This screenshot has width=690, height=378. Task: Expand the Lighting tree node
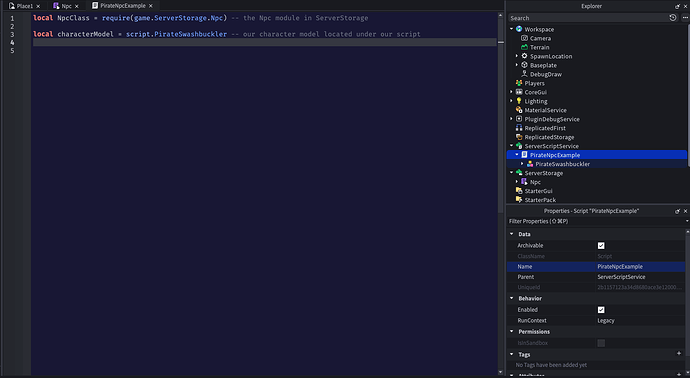coord(512,101)
